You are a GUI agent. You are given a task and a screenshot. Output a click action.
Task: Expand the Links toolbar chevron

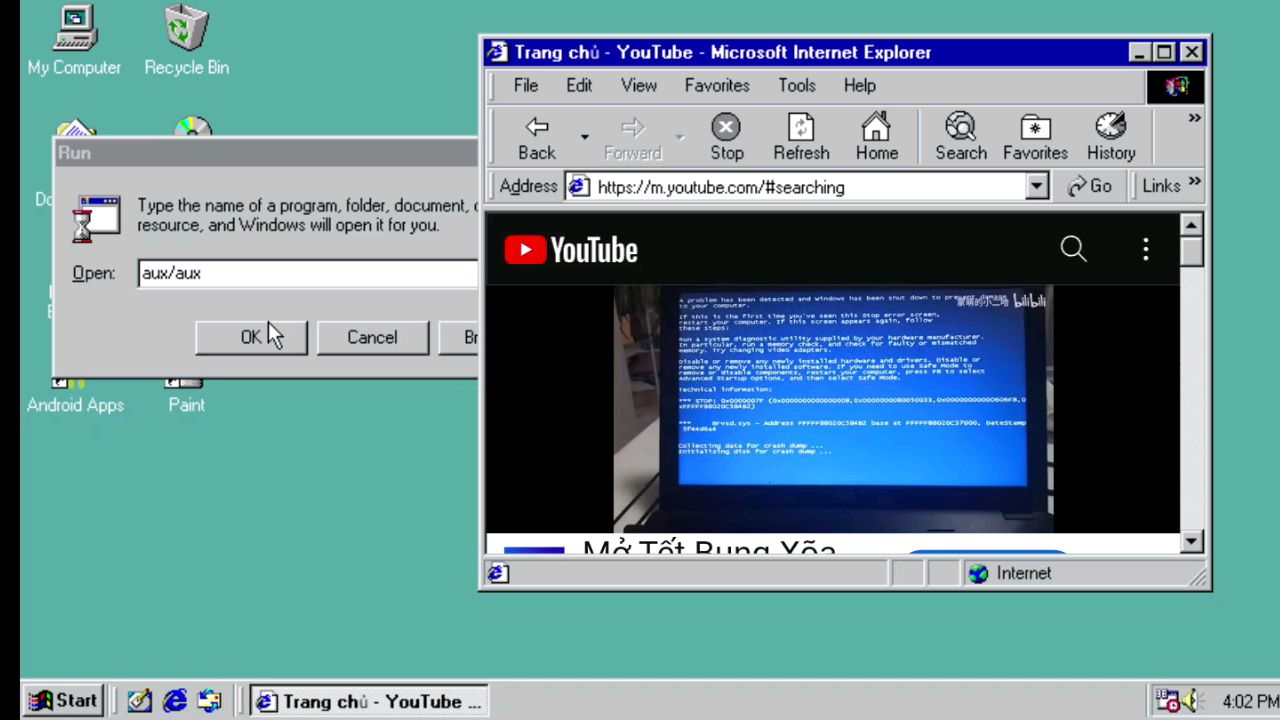point(1194,185)
